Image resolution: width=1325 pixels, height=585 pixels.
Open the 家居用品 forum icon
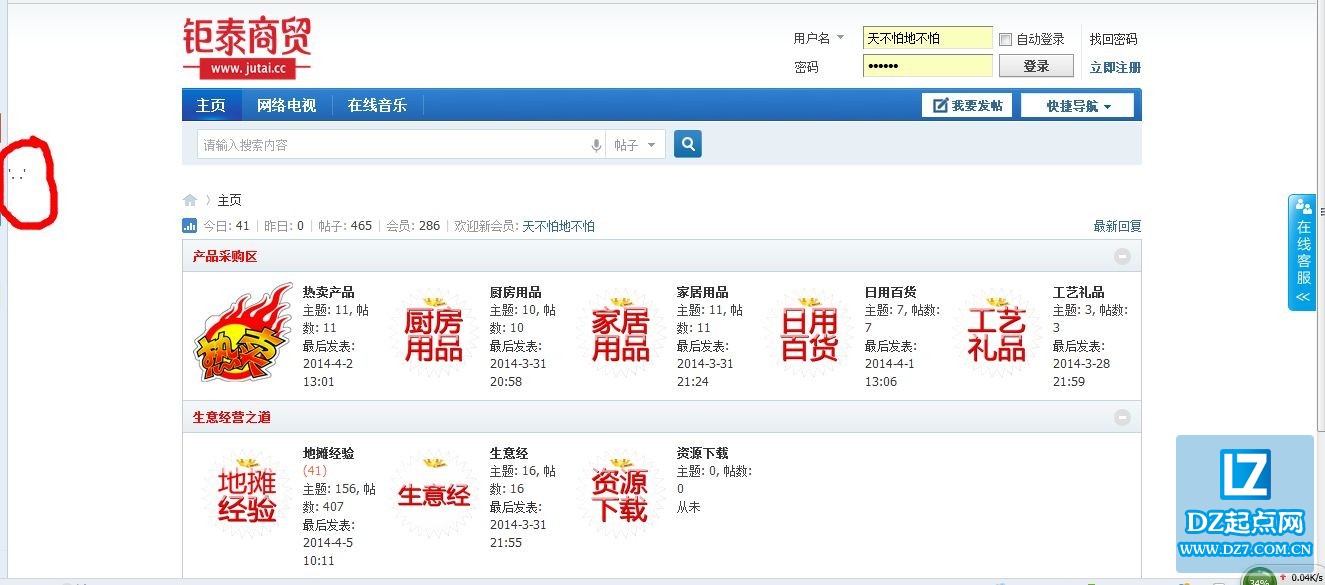click(x=620, y=335)
